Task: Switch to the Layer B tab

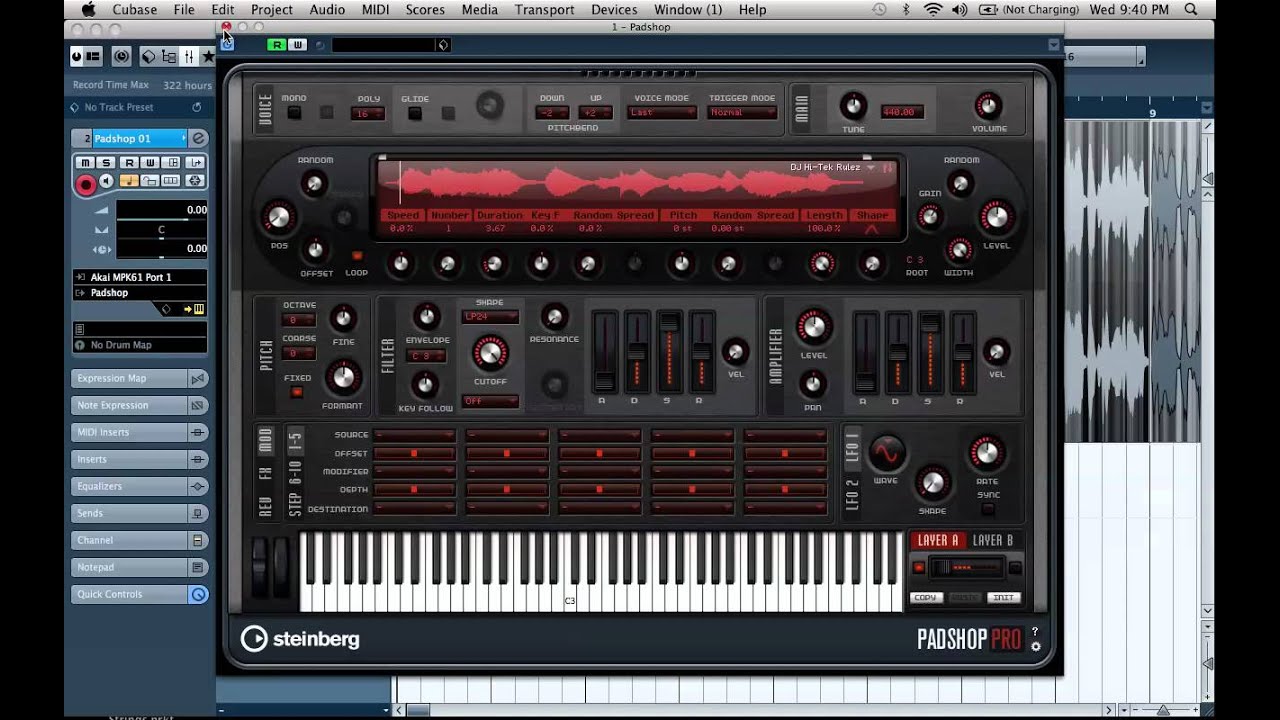Action: [993, 540]
